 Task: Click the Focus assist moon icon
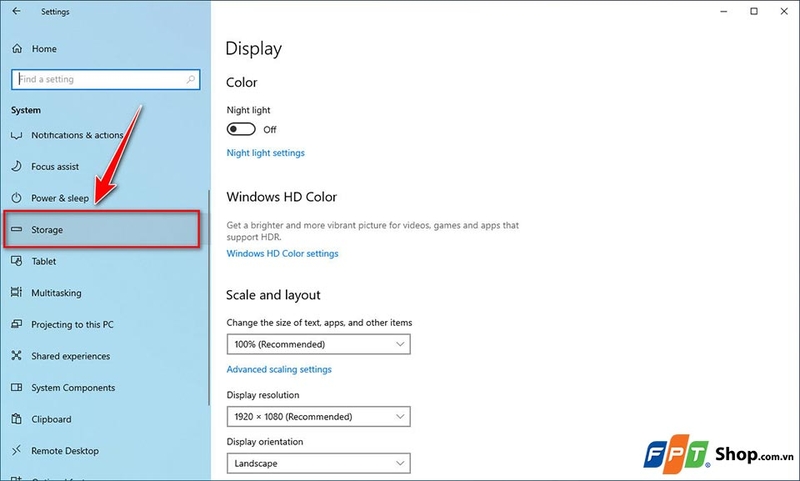click(x=16, y=166)
